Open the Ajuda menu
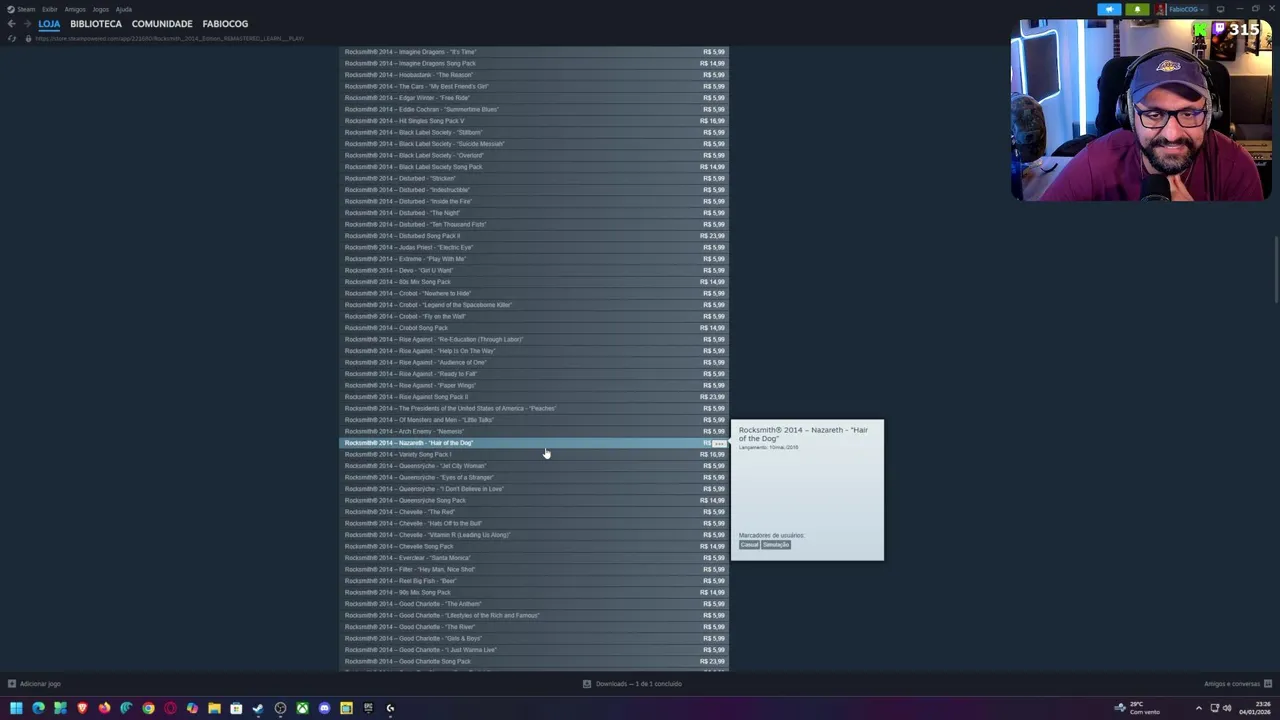Viewport: 1280px width, 720px height. tap(123, 9)
